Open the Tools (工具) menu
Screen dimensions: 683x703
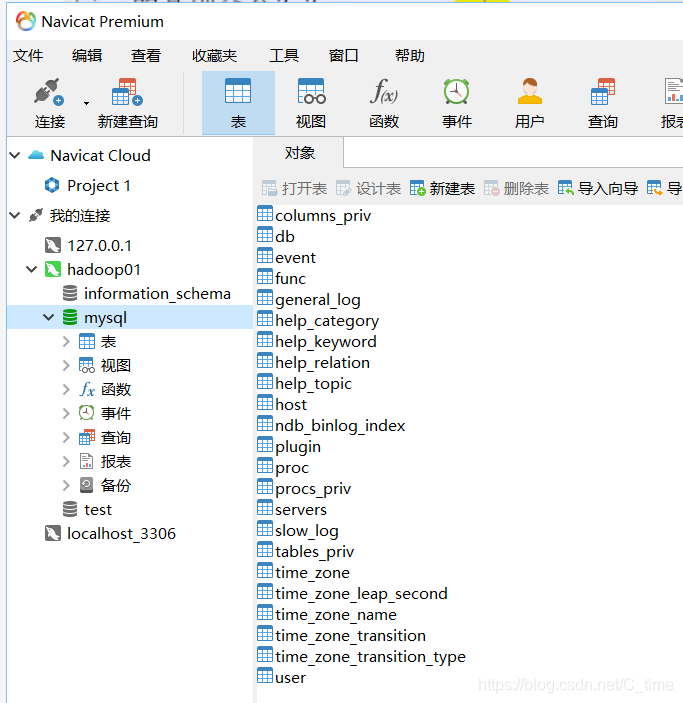284,56
